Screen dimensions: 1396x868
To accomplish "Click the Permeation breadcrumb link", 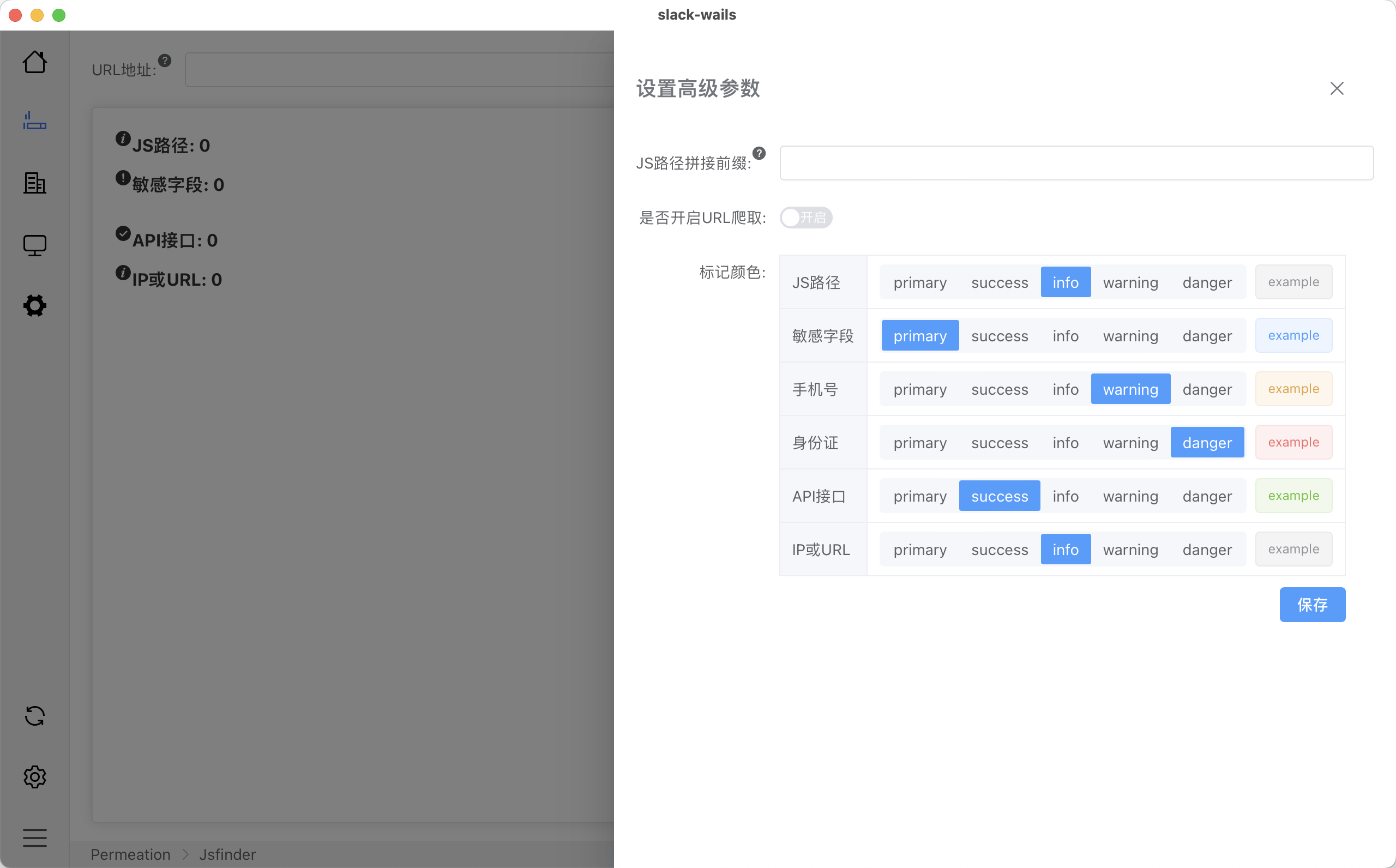I will [x=130, y=854].
